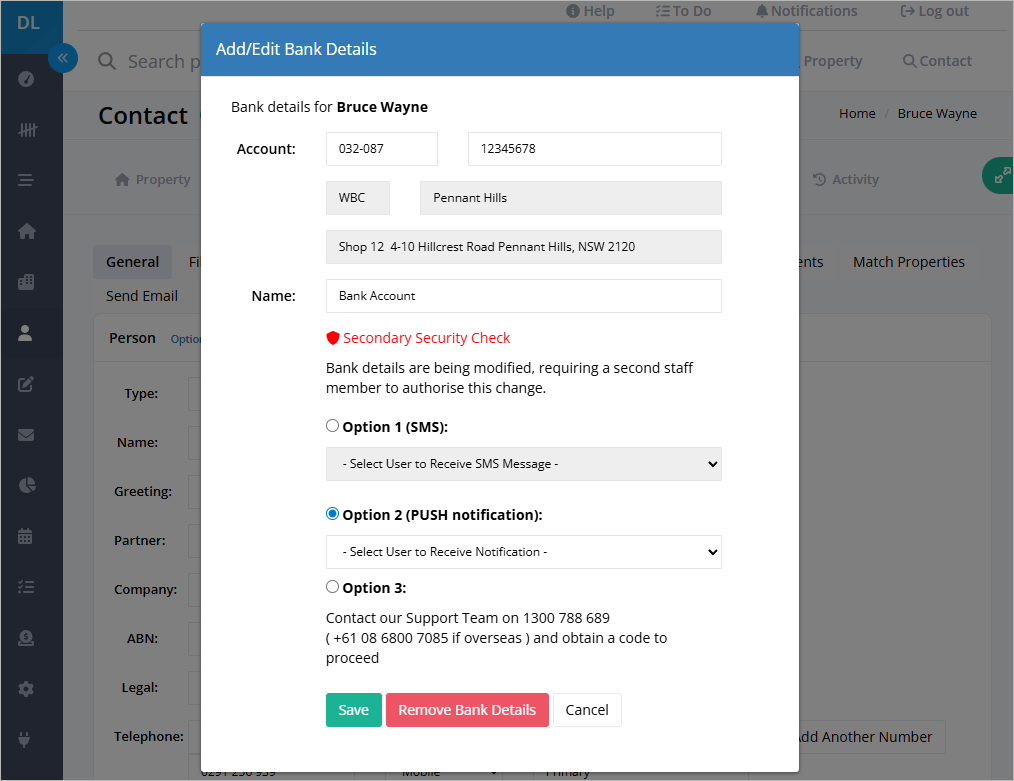The height and width of the screenshot is (781, 1014).
Task: Click the Remove Bank Details button
Action: (x=467, y=710)
